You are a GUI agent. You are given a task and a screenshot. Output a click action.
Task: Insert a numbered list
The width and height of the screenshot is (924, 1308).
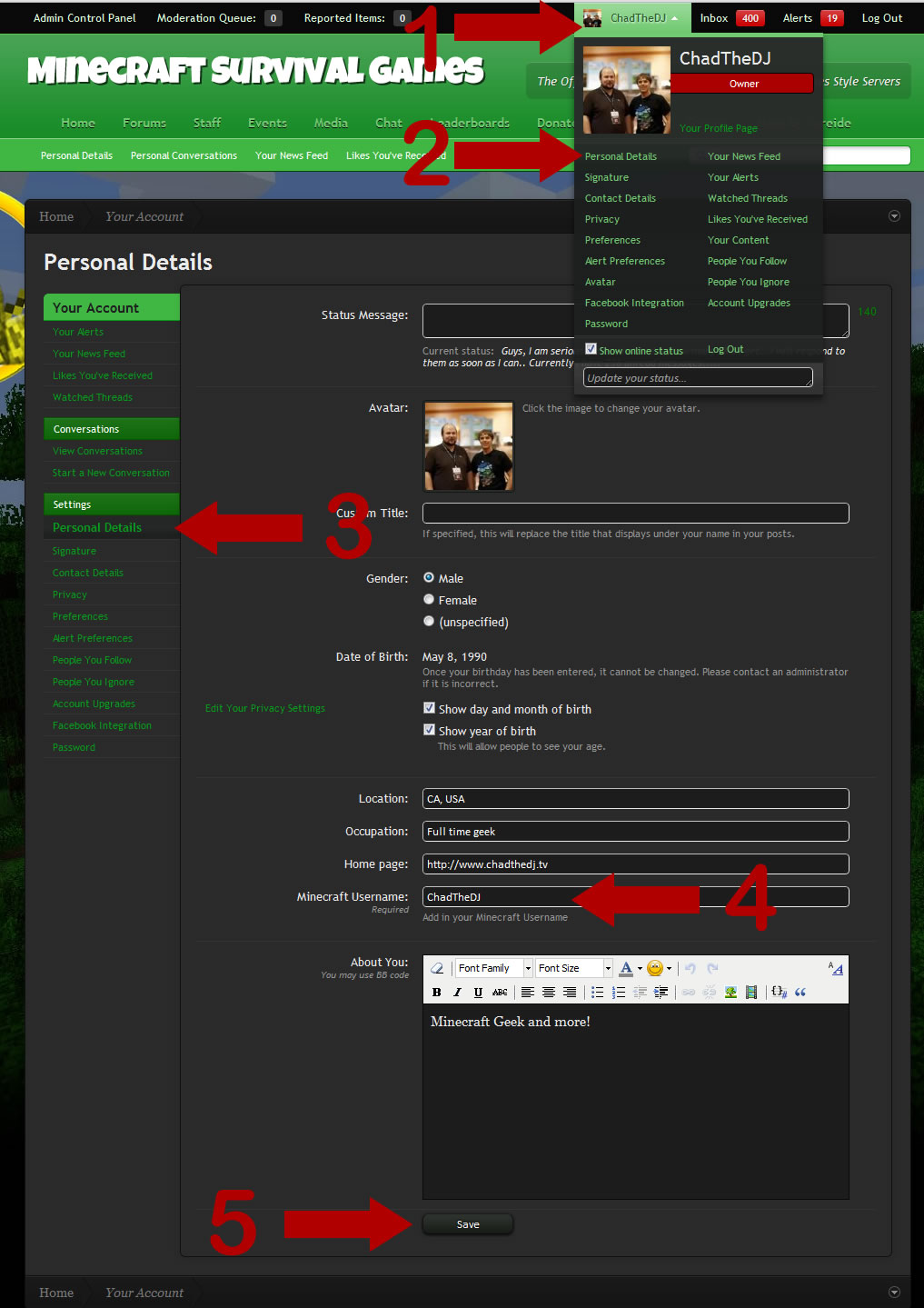(x=619, y=992)
